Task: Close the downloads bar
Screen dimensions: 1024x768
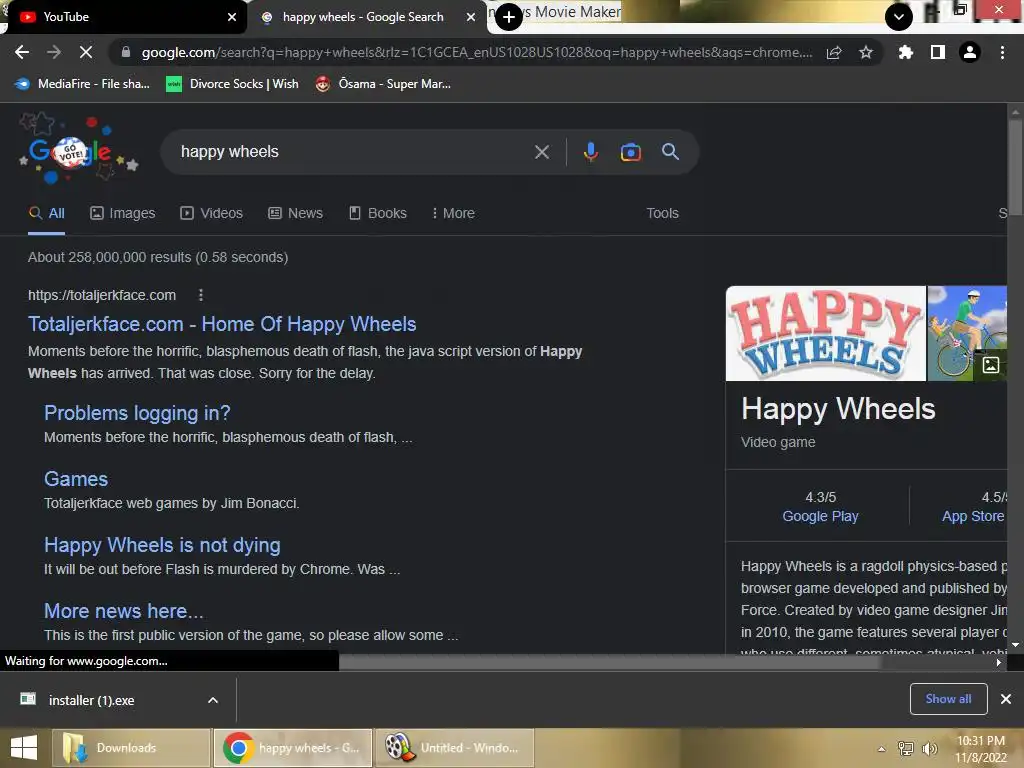Action: [1006, 699]
